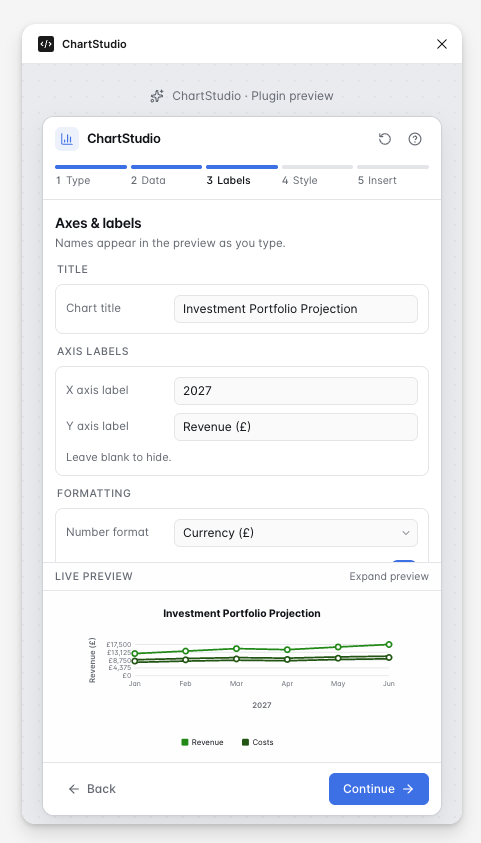
Task: Click the Revenue legend swatch
Action: 185,742
